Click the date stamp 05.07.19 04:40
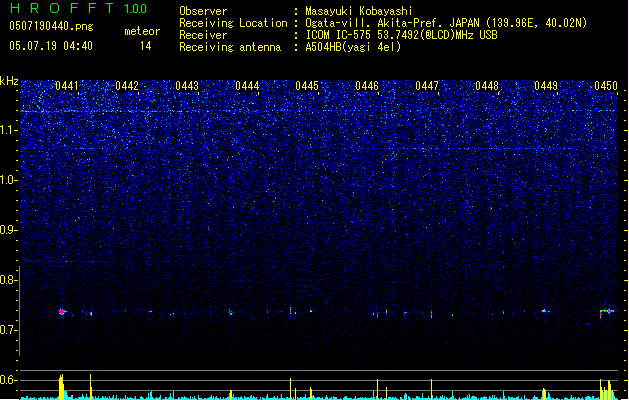 coord(51,46)
